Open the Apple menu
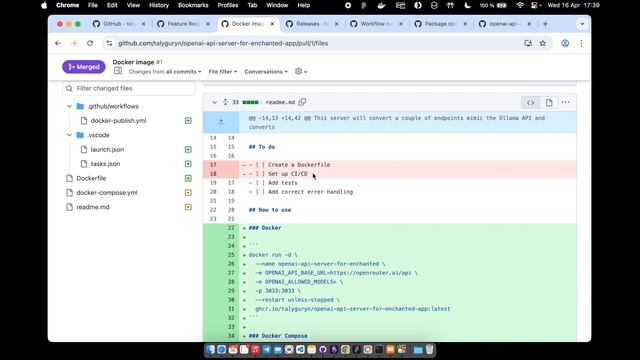Image resolution: width=640 pixels, height=360 pixels. 44,5
